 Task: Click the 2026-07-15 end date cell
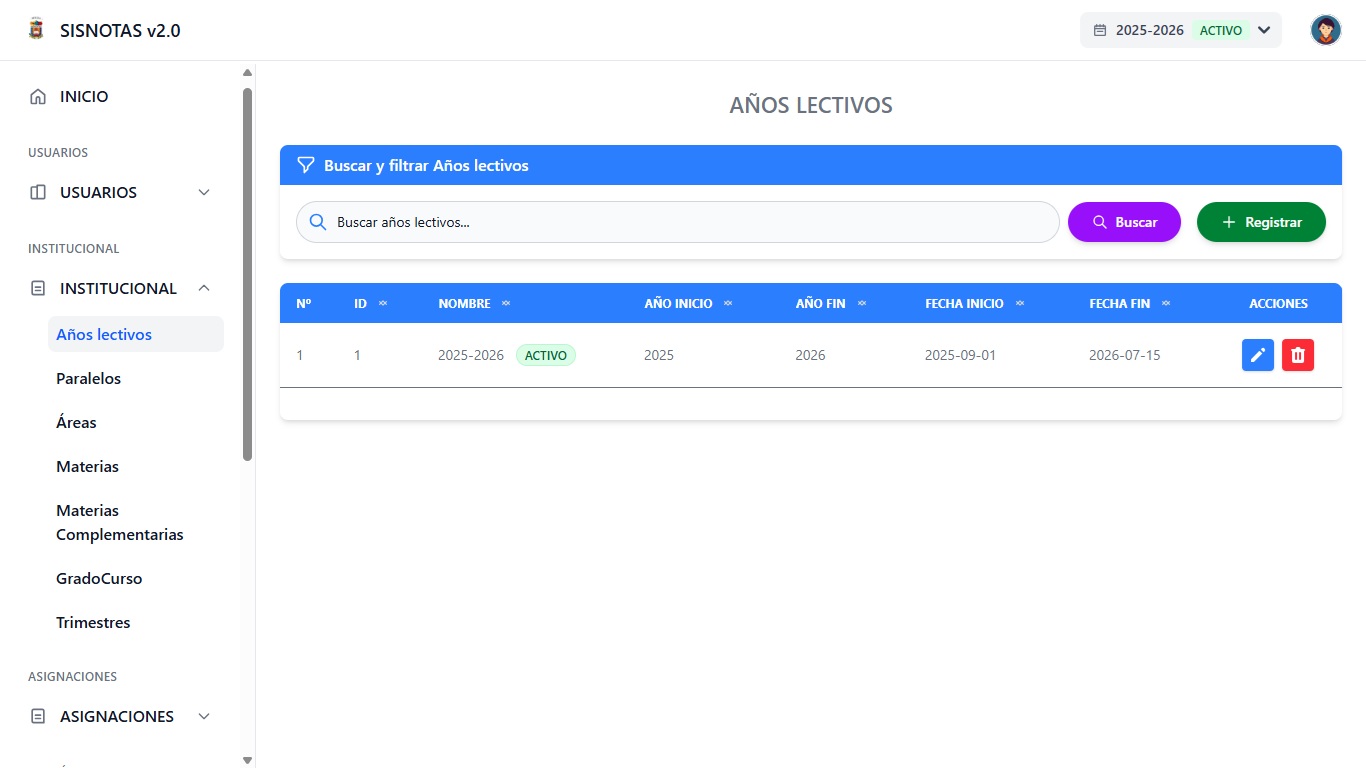pos(1124,355)
